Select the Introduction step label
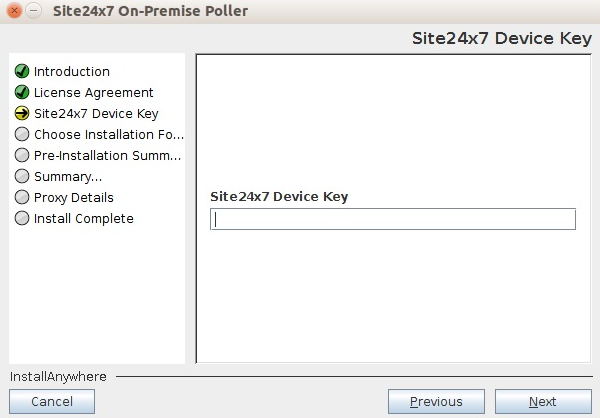Image resolution: width=600 pixels, height=418 pixels. [72, 72]
